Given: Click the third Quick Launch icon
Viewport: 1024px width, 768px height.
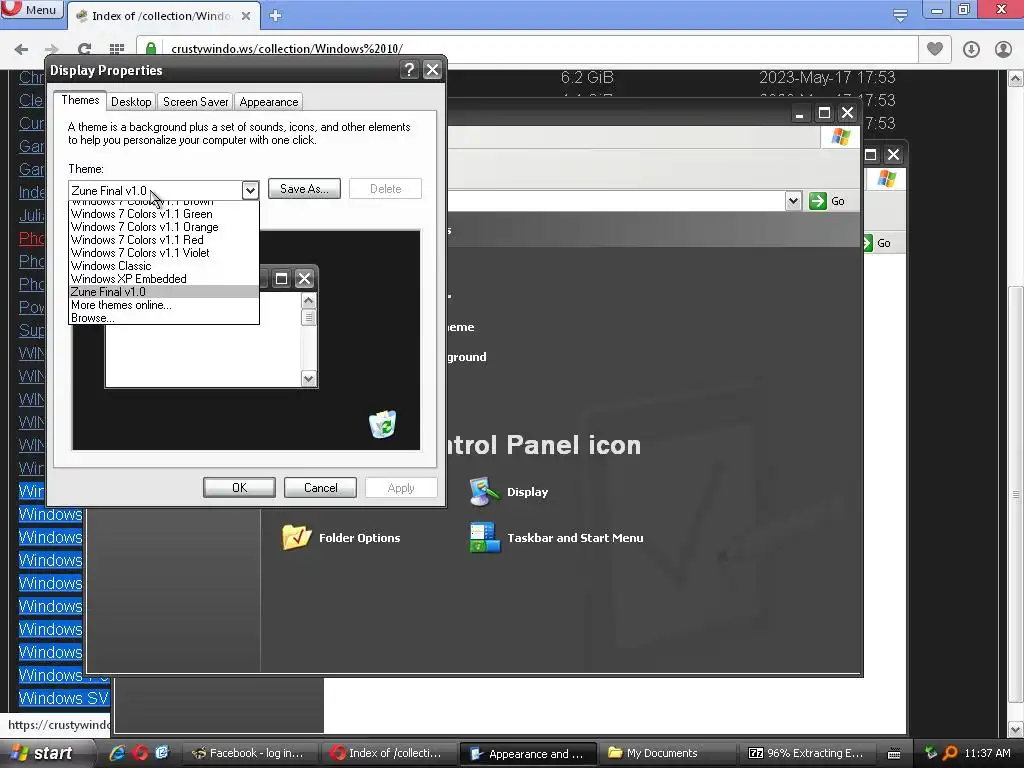Looking at the screenshot, I should (162, 753).
